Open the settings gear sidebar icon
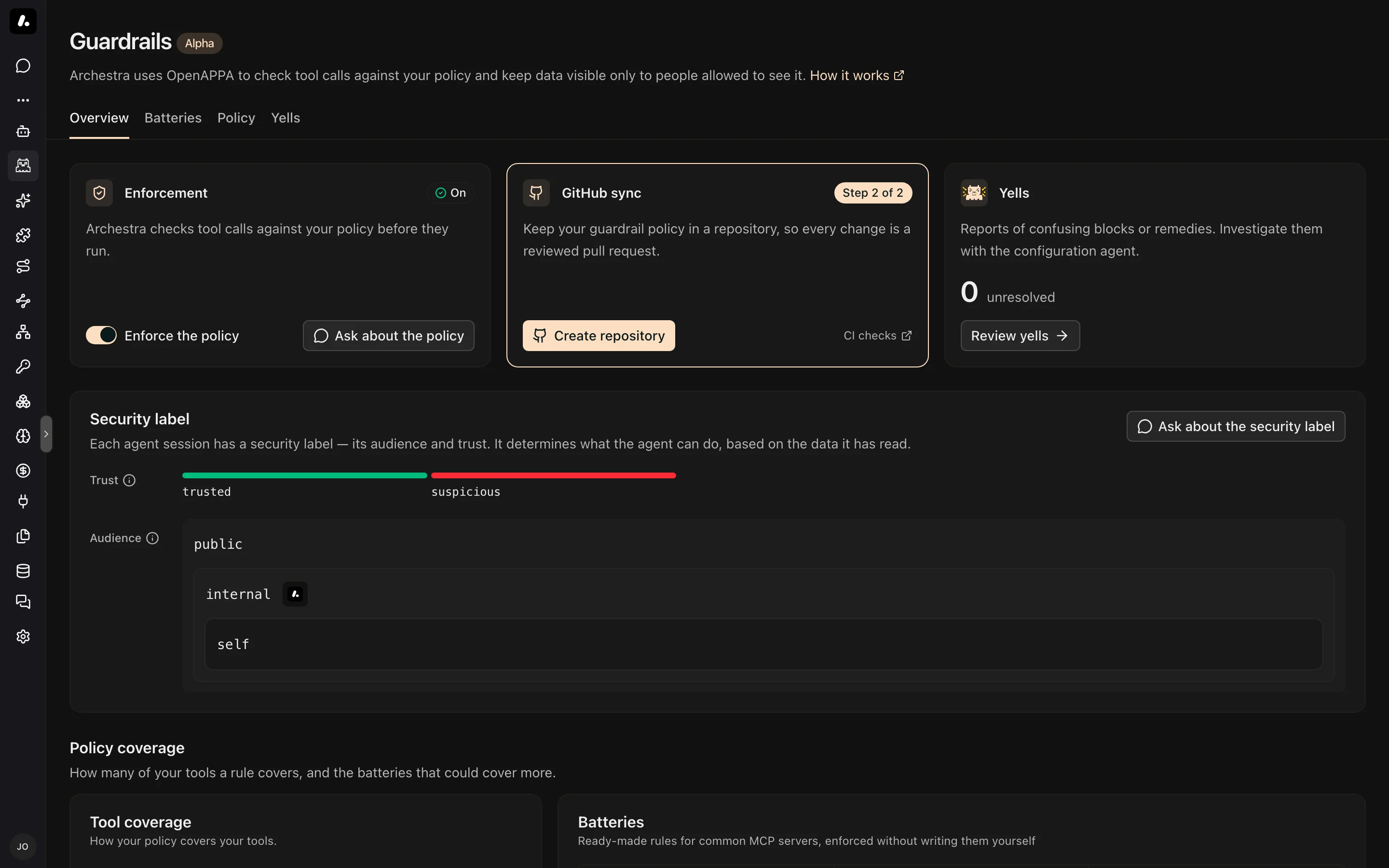 (x=23, y=637)
